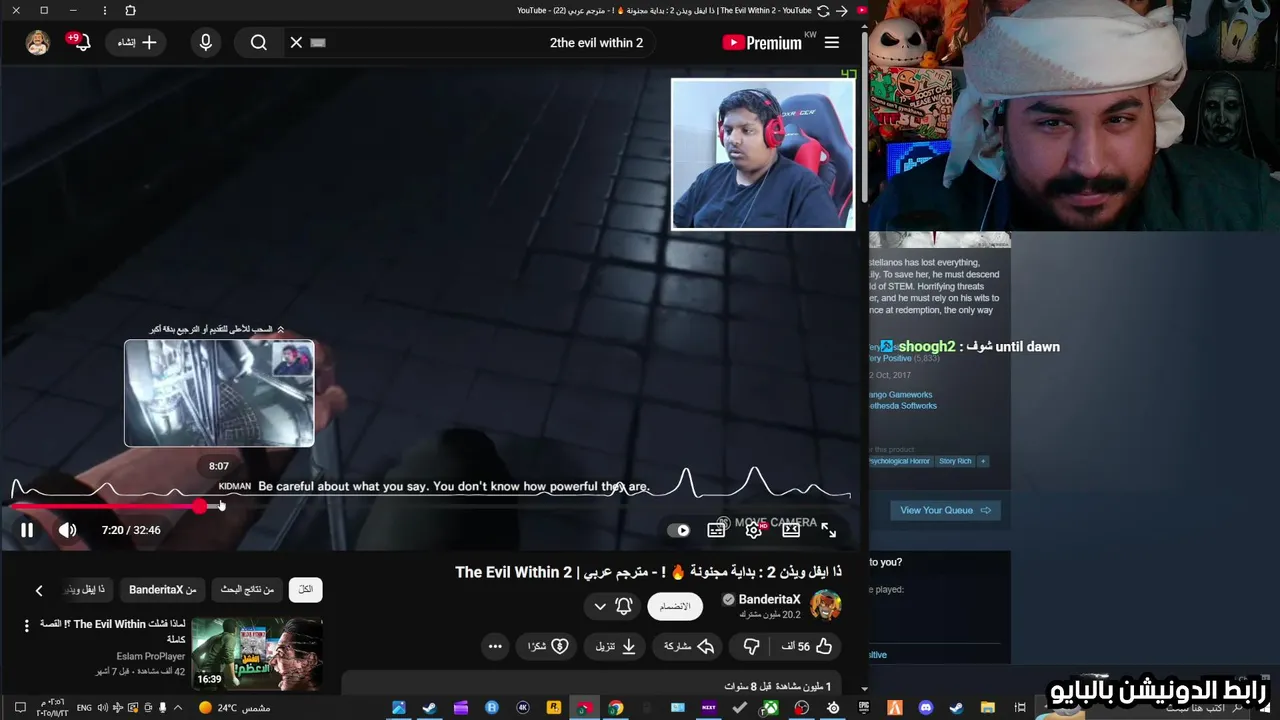
Task: Send thanks via شكرًا heart button
Action: pos(548,647)
